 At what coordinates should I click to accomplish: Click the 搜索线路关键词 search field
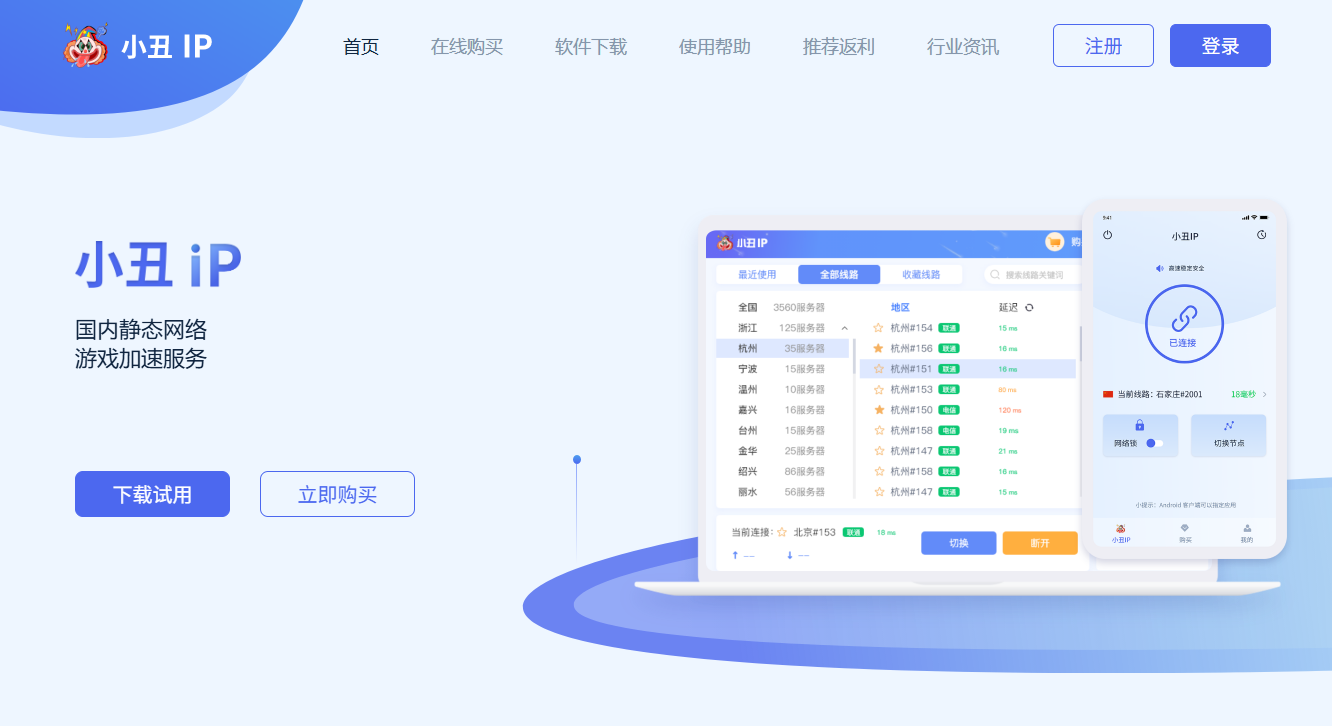pos(1032,275)
